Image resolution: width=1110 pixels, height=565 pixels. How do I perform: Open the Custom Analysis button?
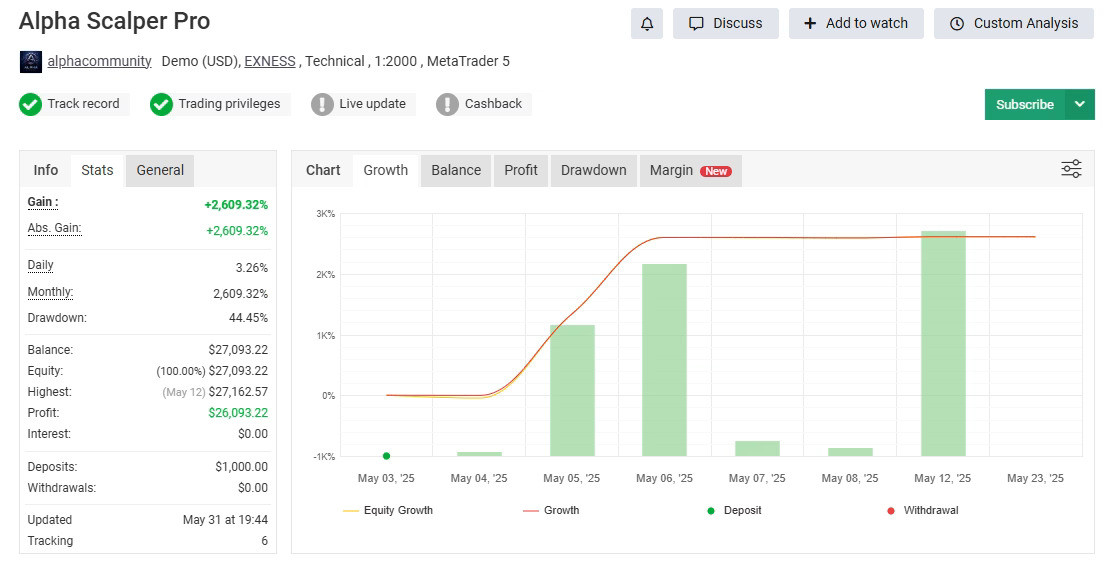point(1014,24)
